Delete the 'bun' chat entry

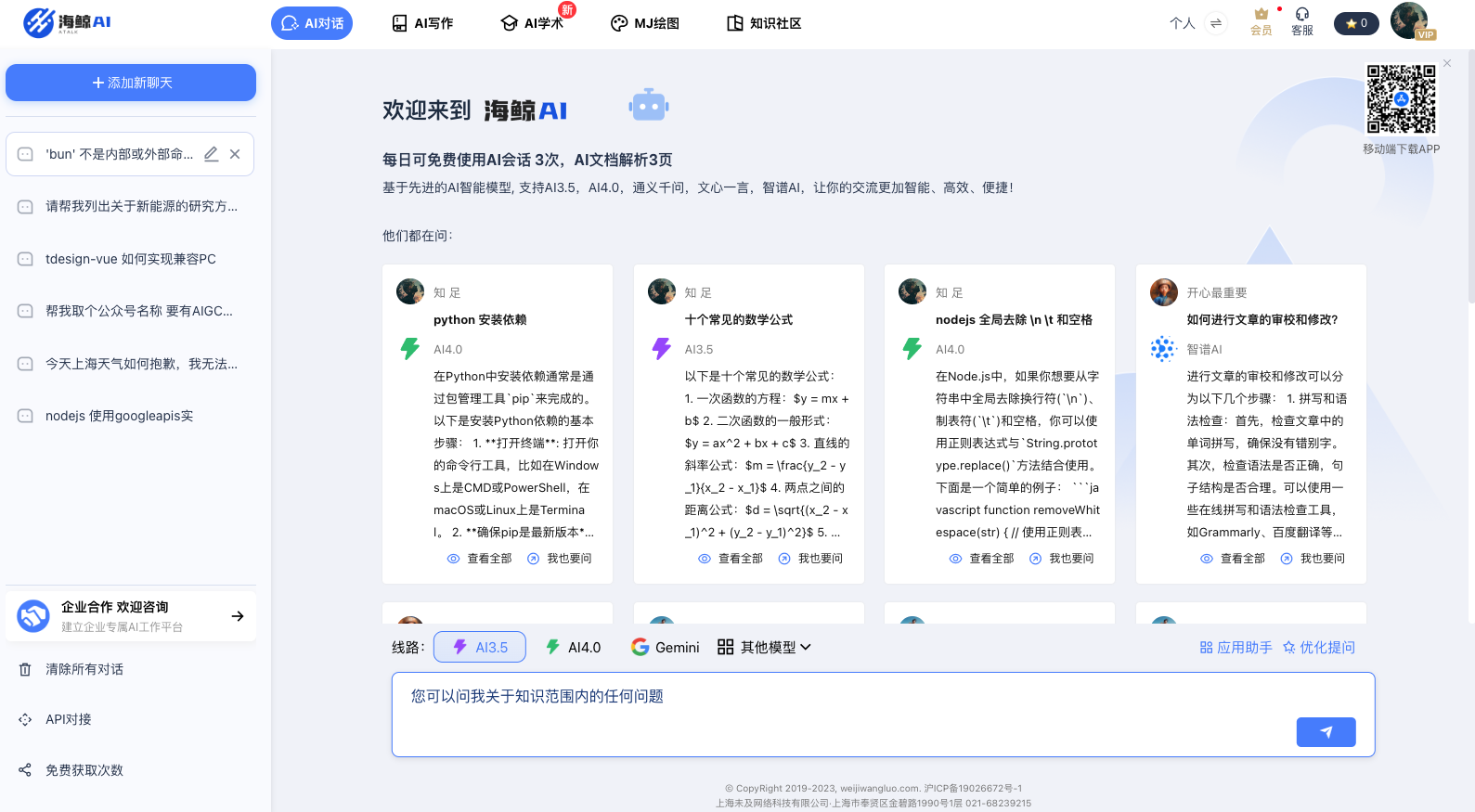(x=235, y=154)
